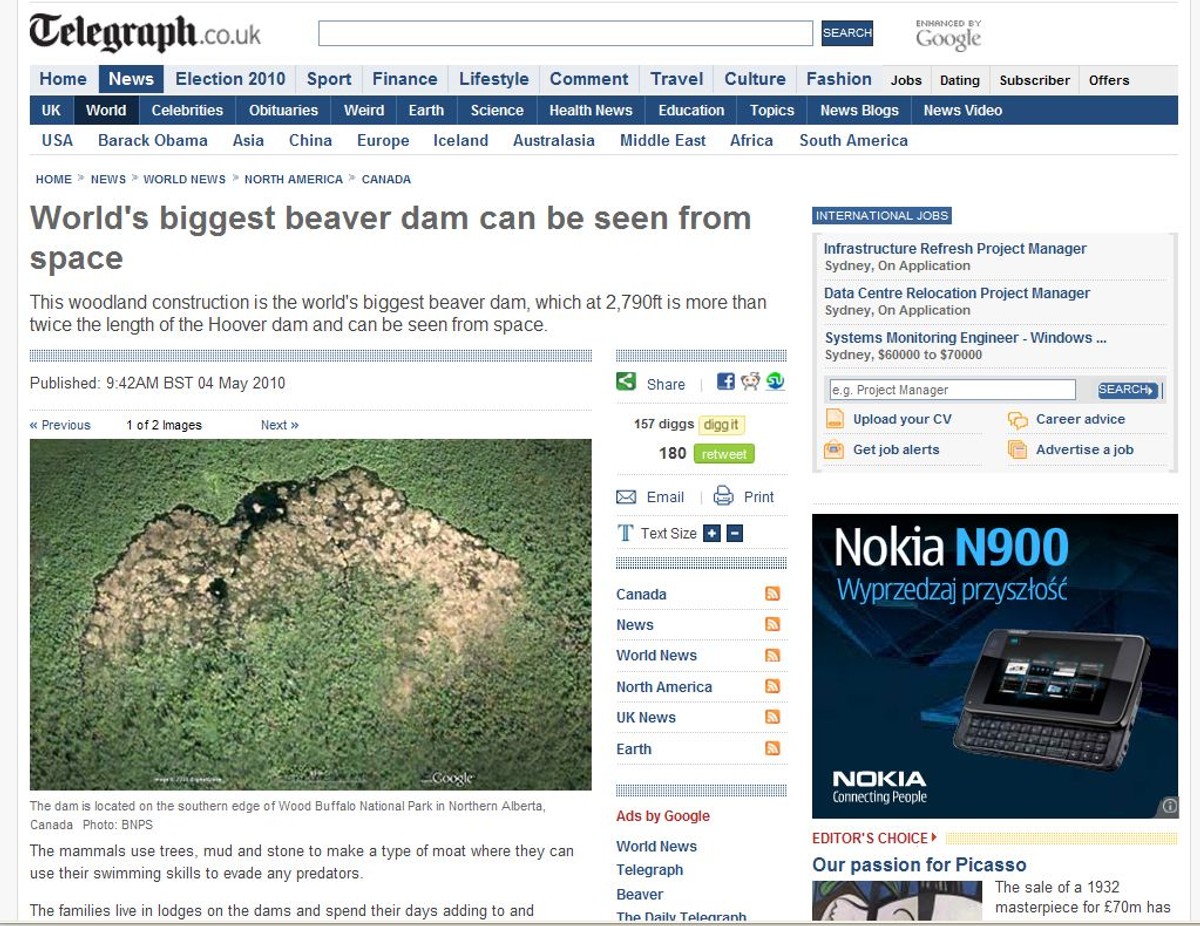Viewport: 1200px width, 926px height.
Task: Click the jobs Project Manager search field
Action: coord(952,390)
